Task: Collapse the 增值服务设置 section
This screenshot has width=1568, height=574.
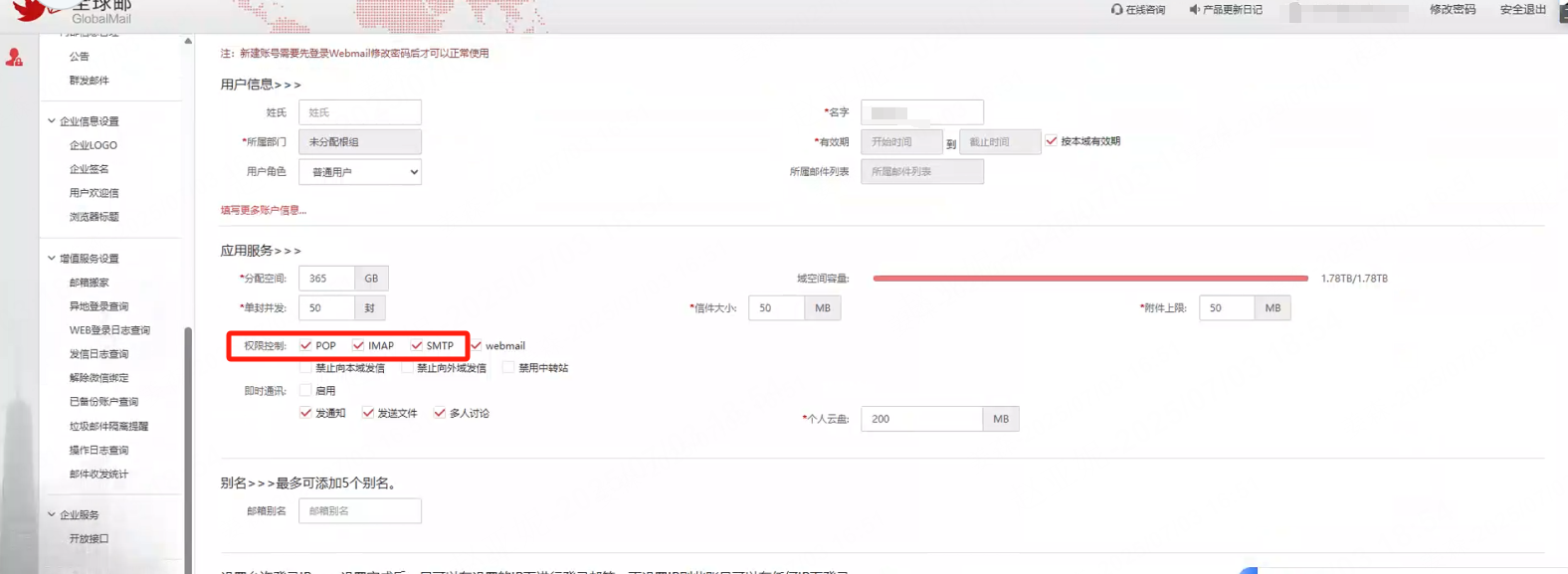Action: [x=52, y=258]
